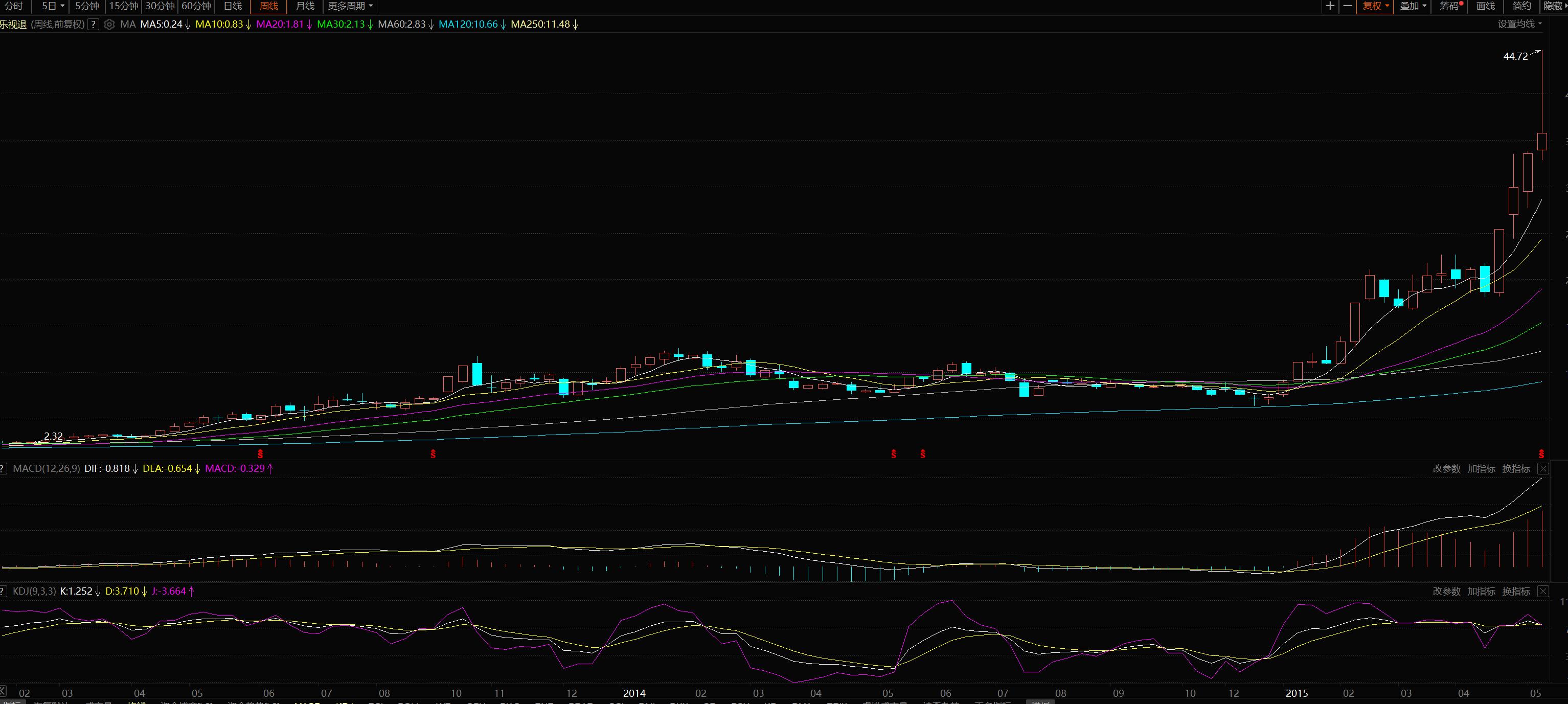
Task: Click the KDJ panel question mark icon
Action: tap(3, 592)
